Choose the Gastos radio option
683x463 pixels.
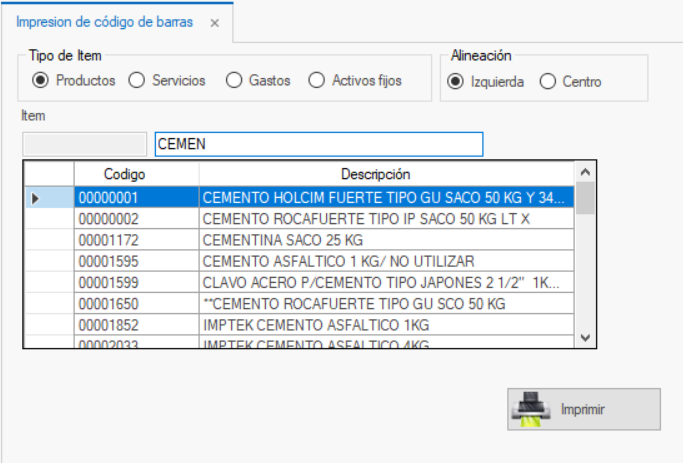pyautogui.click(x=234, y=80)
